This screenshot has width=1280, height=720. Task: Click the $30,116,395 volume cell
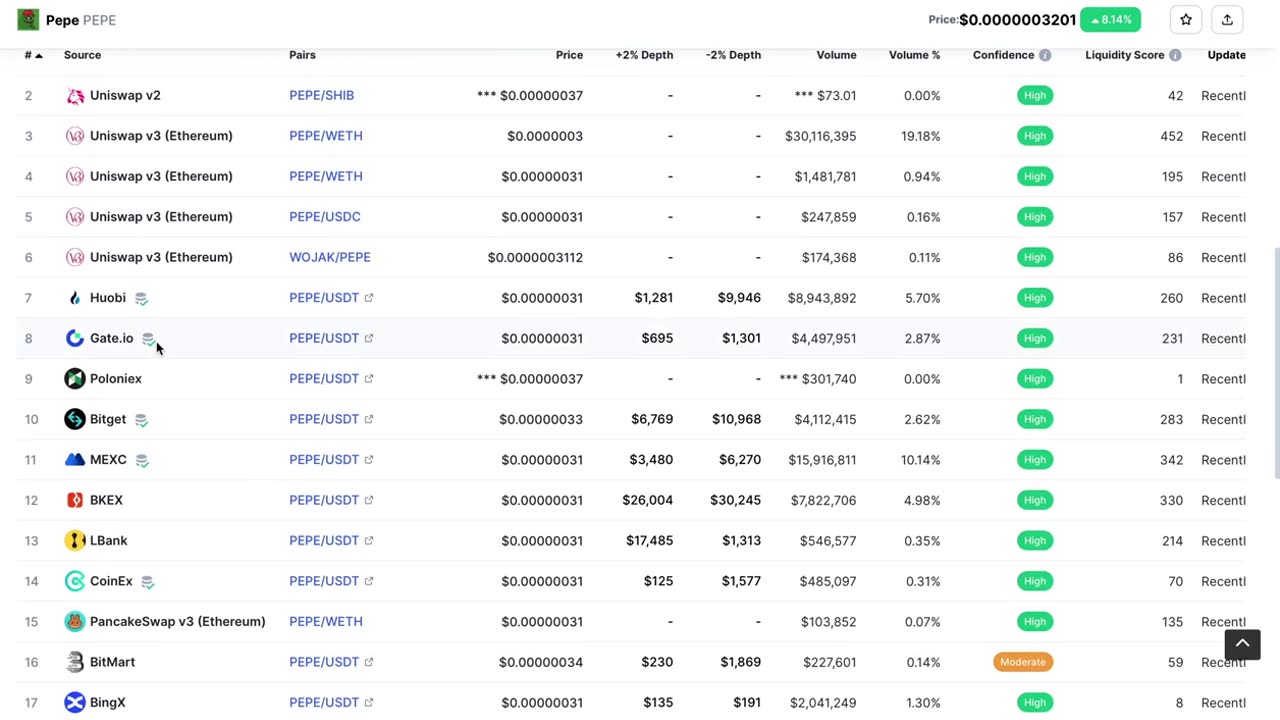[820, 136]
